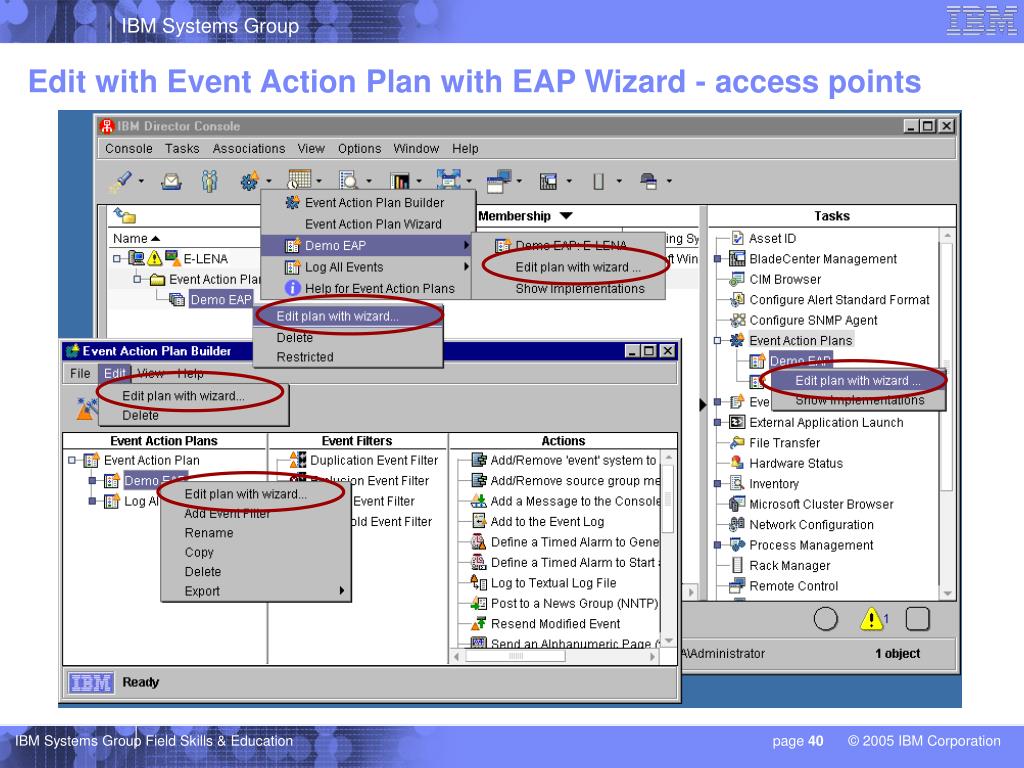Collapse the Event Action Plans task node
The image size is (1024, 768).
tap(717, 340)
